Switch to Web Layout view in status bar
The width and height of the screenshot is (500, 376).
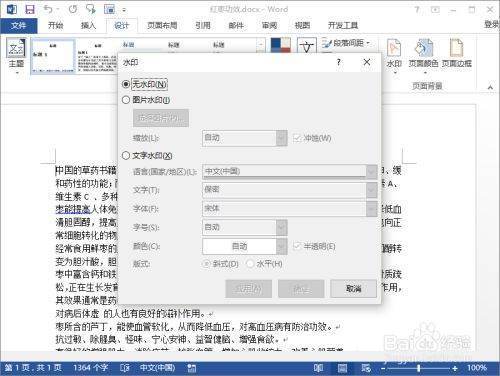pyautogui.click(x=366, y=368)
